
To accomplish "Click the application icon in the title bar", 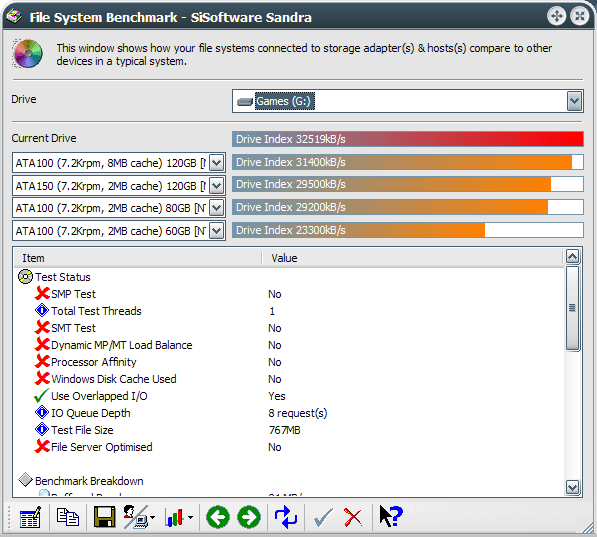I will (14, 16).
